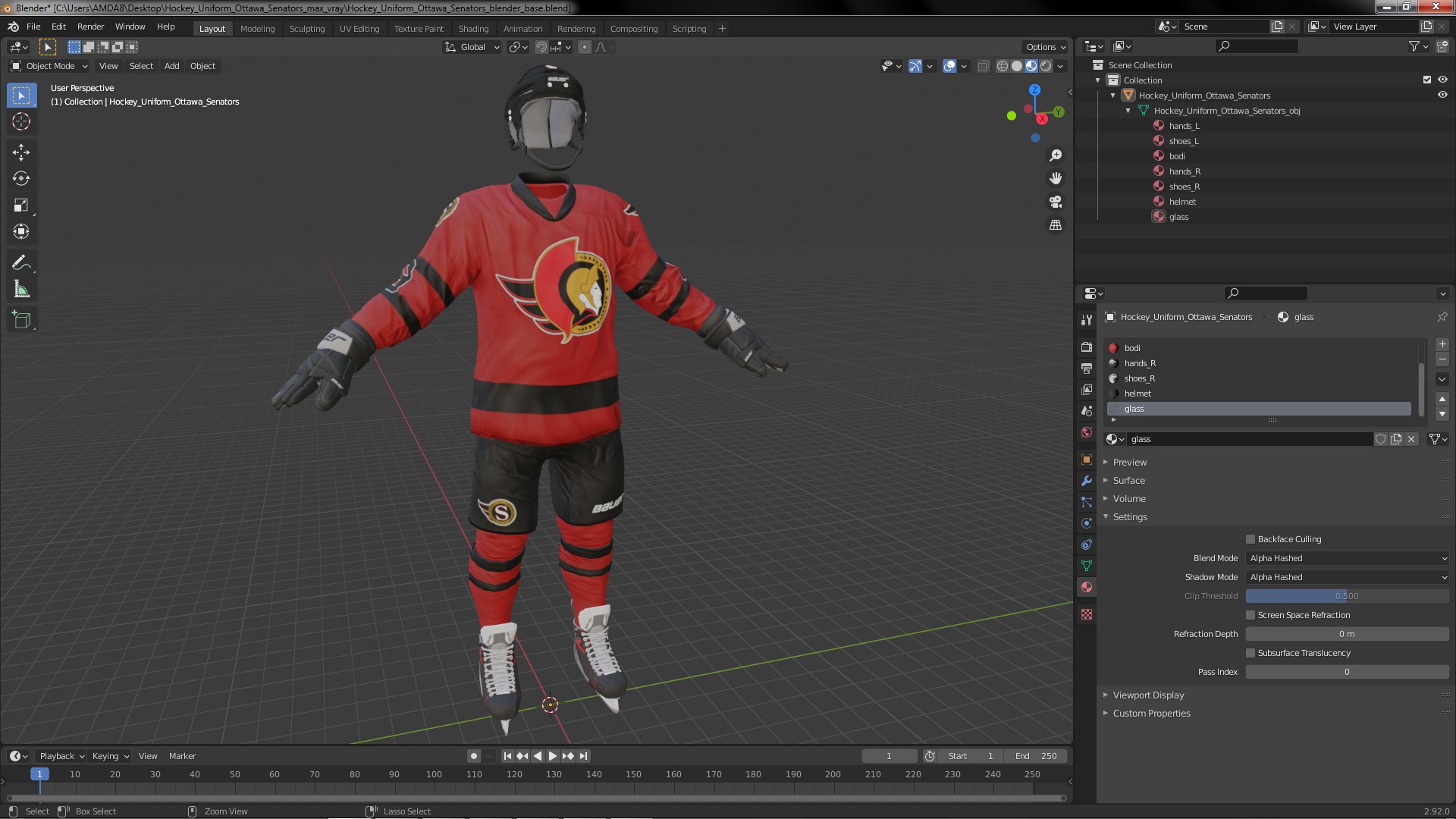Select the Material Properties icon

coord(1087,587)
